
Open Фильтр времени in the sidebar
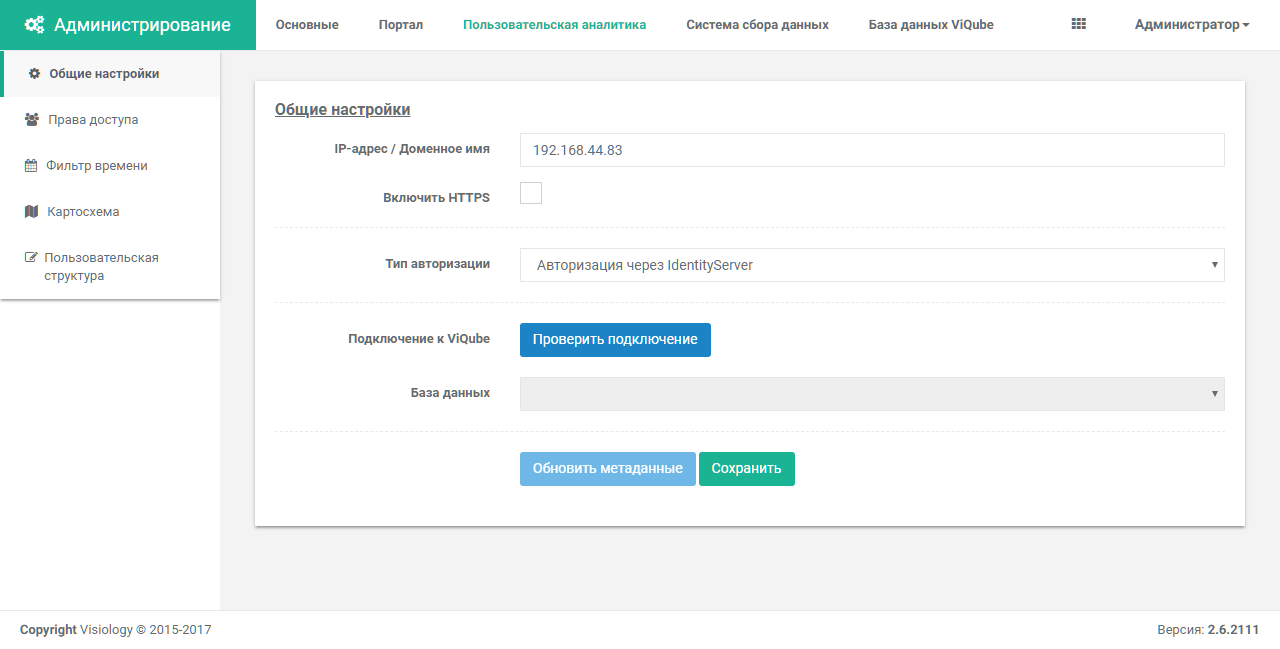pos(110,166)
